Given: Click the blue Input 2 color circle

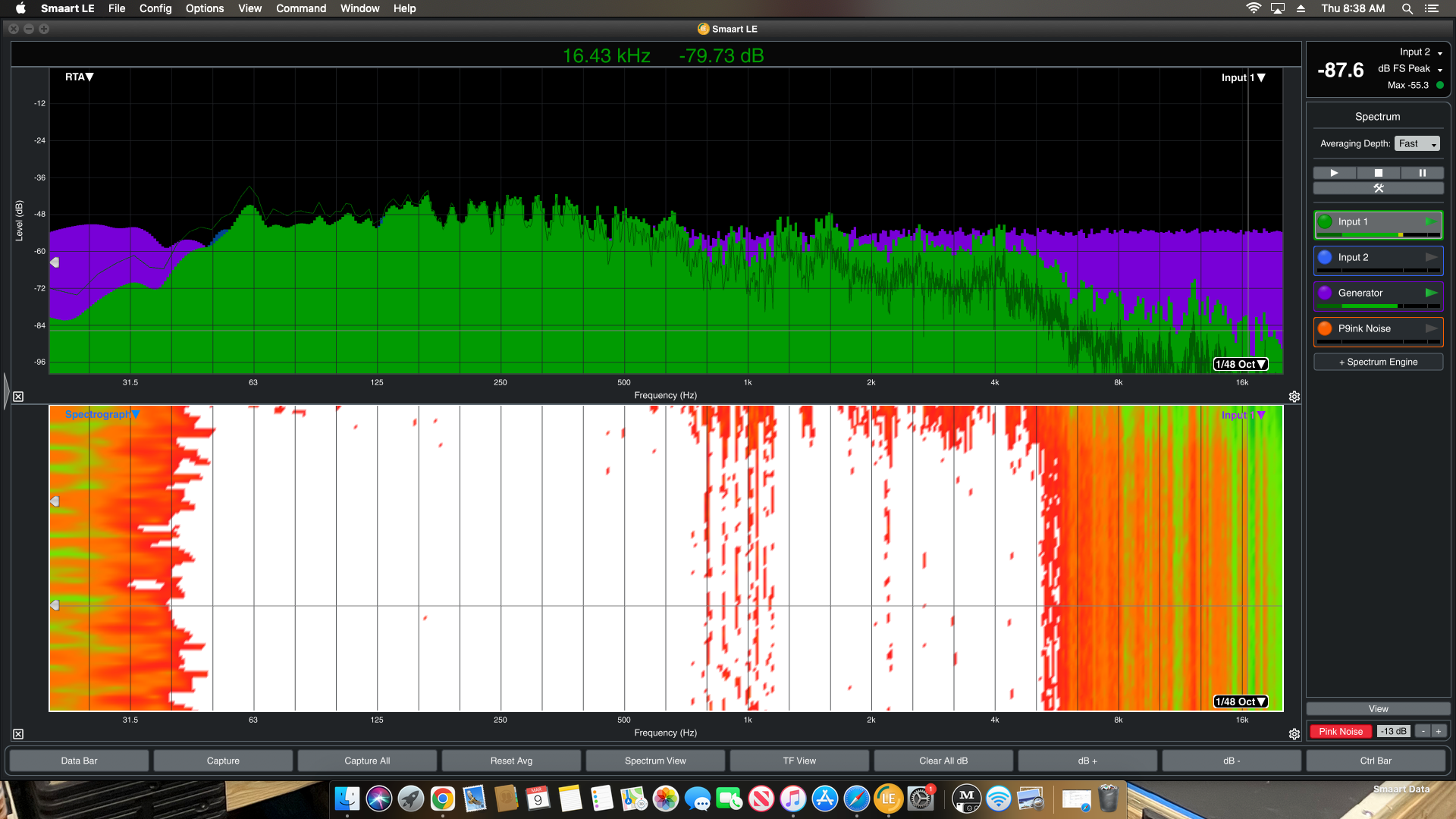Looking at the screenshot, I should click(x=1325, y=257).
